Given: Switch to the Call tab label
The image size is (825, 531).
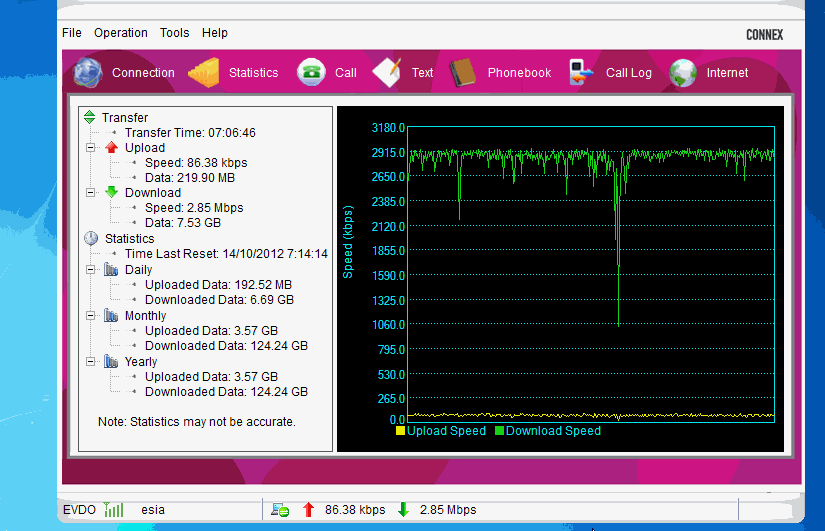Looking at the screenshot, I should point(346,73).
